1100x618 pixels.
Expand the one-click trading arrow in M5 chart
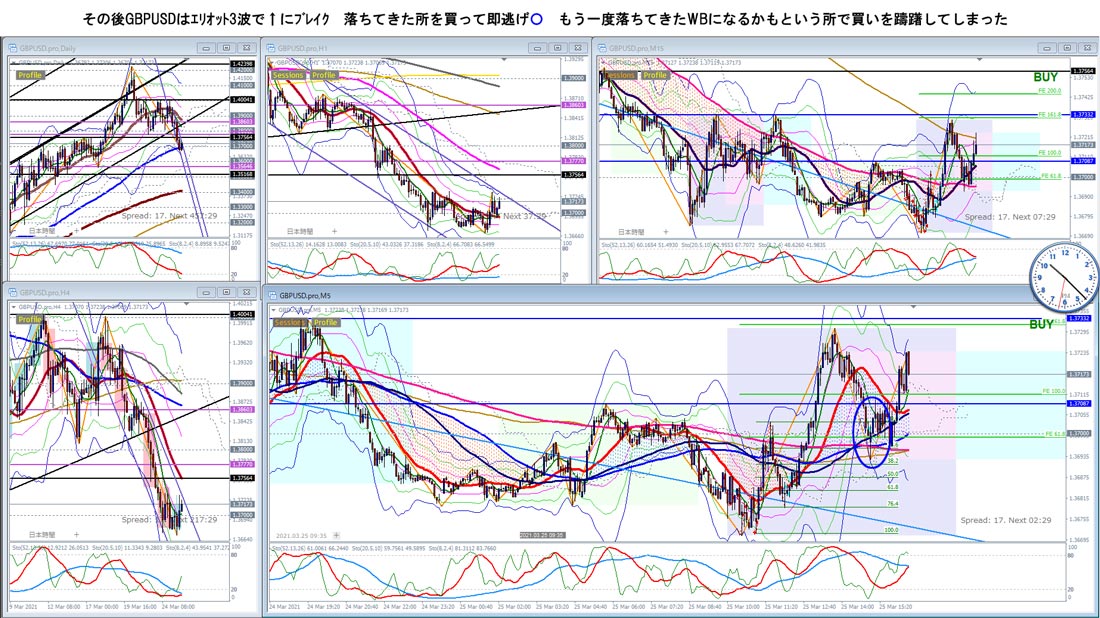(274, 310)
